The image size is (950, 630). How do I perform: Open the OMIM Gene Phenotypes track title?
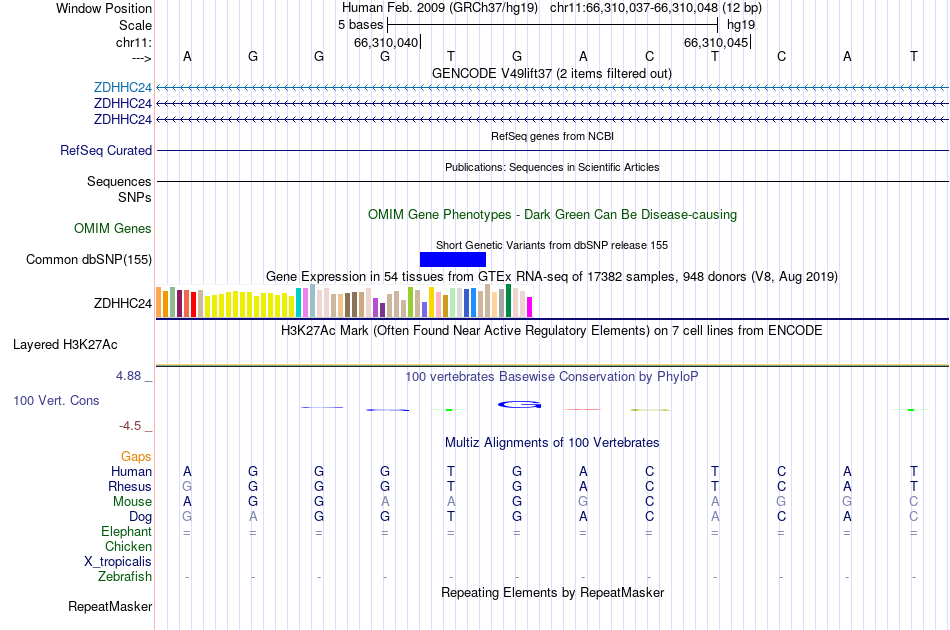tap(552, 214)
